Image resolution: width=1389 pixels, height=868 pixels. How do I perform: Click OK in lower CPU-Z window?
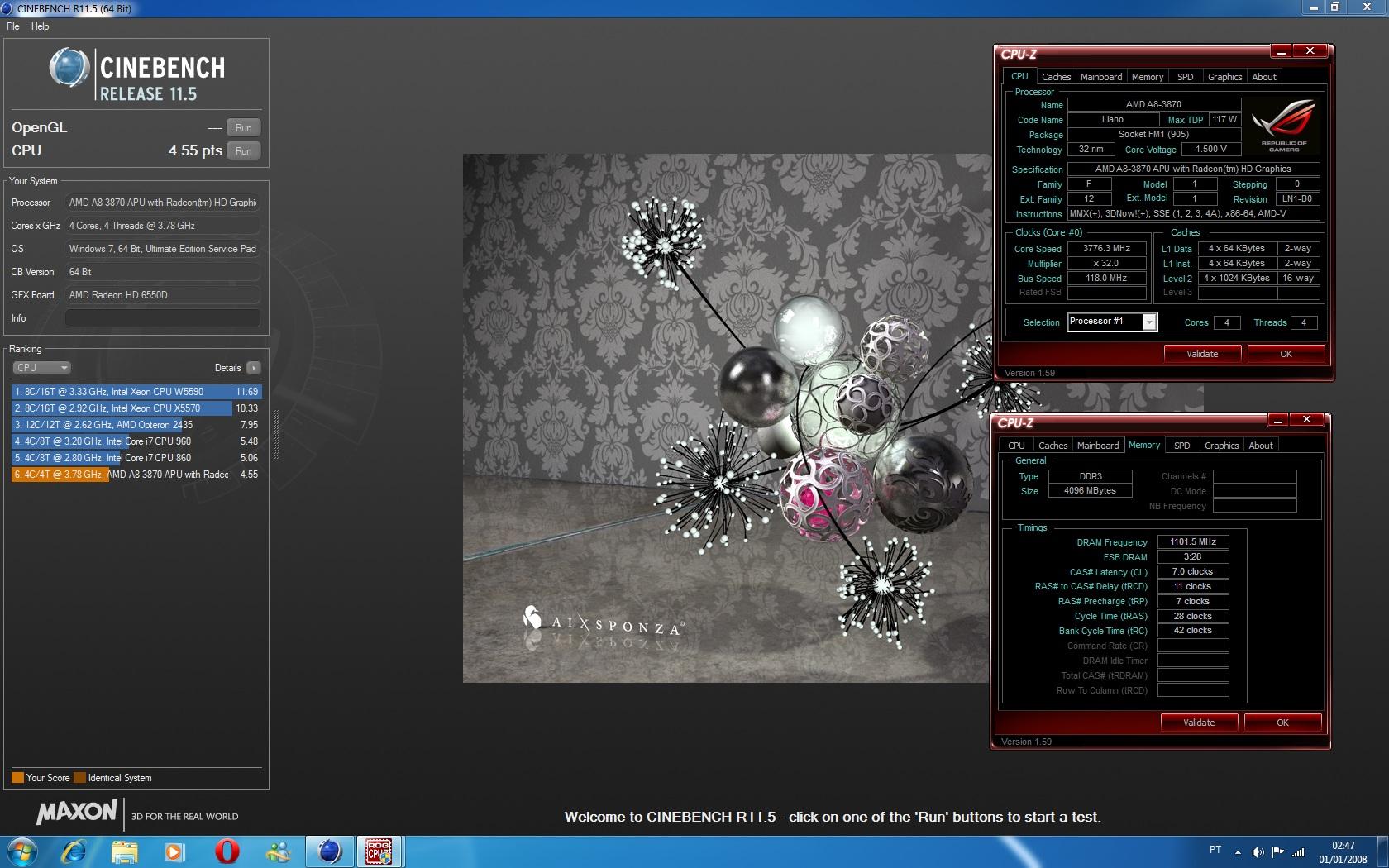pyautogui.click(x=1282, y=723)
